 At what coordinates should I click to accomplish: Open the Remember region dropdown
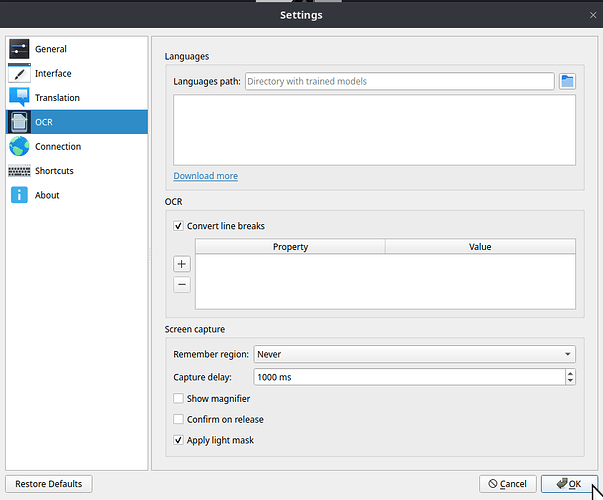[x=414, y=354]
